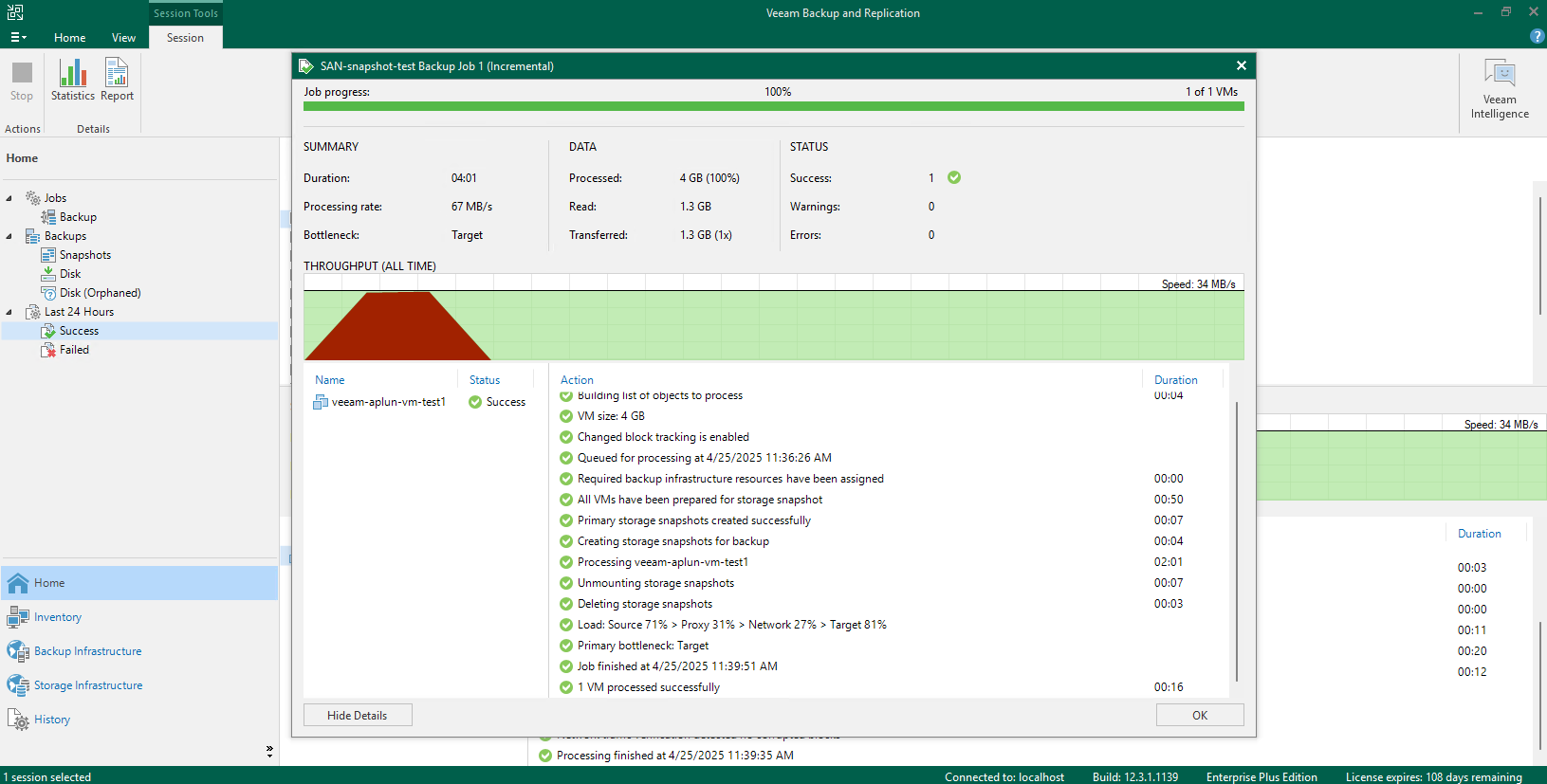Close the SAN-snapshot-test job dialog
This screenshot has width=1547, height=784.
click(1241, 65)
